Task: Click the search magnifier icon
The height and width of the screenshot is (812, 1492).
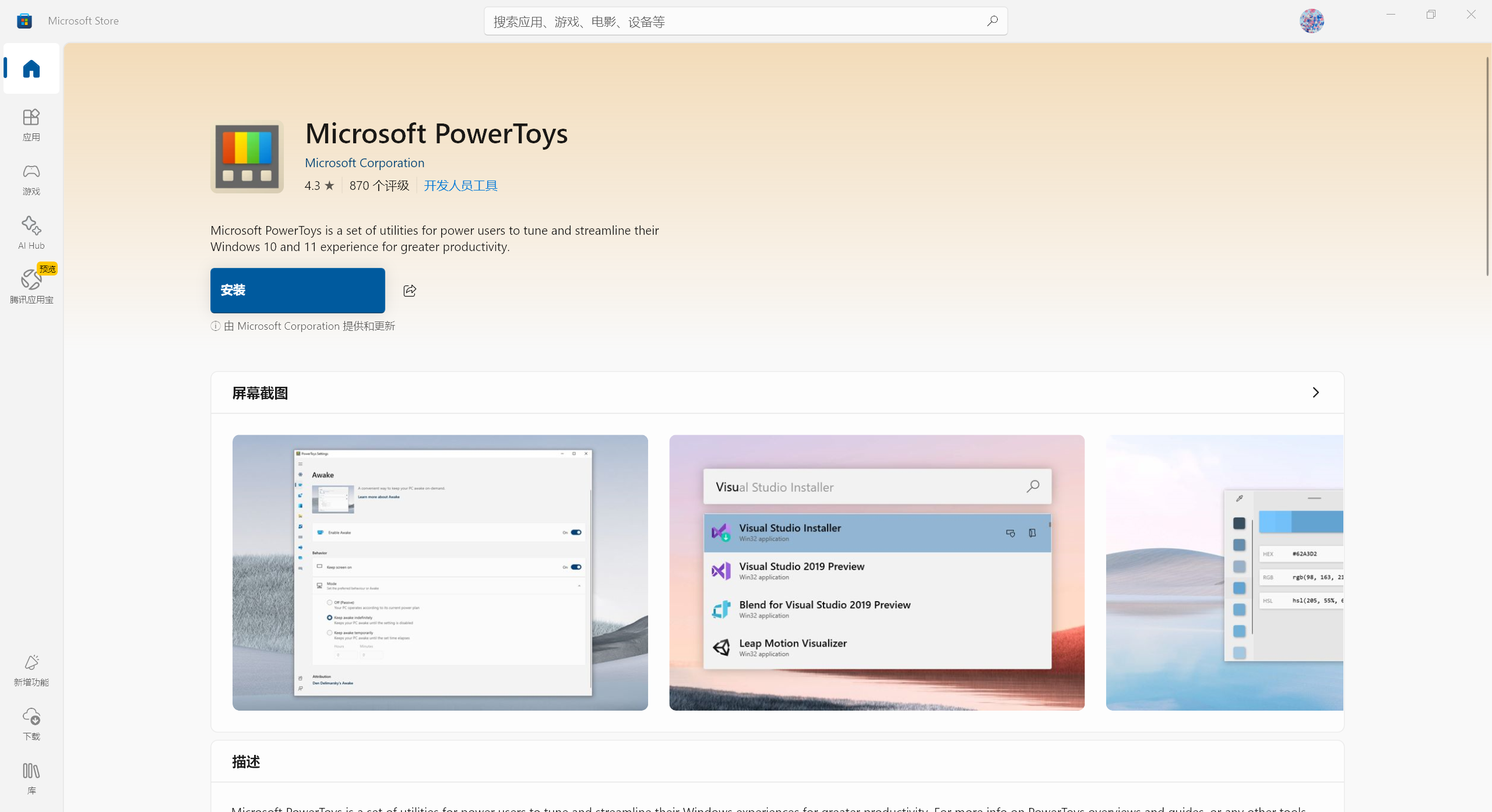Action: click(992, 21)
